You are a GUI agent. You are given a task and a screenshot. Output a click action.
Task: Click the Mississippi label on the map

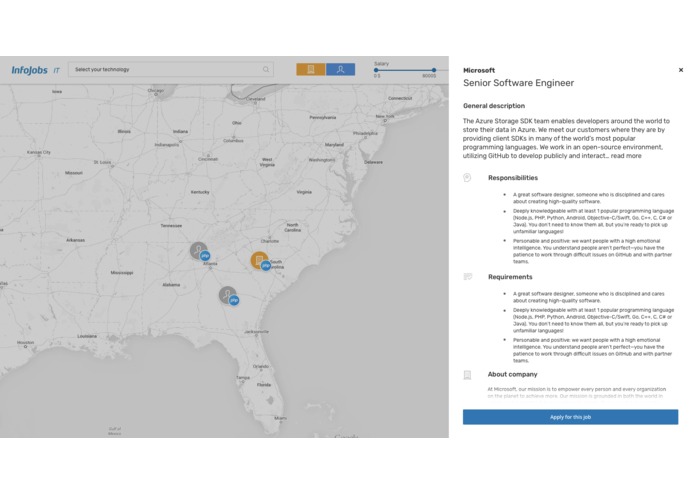click(x=122, y=272)
